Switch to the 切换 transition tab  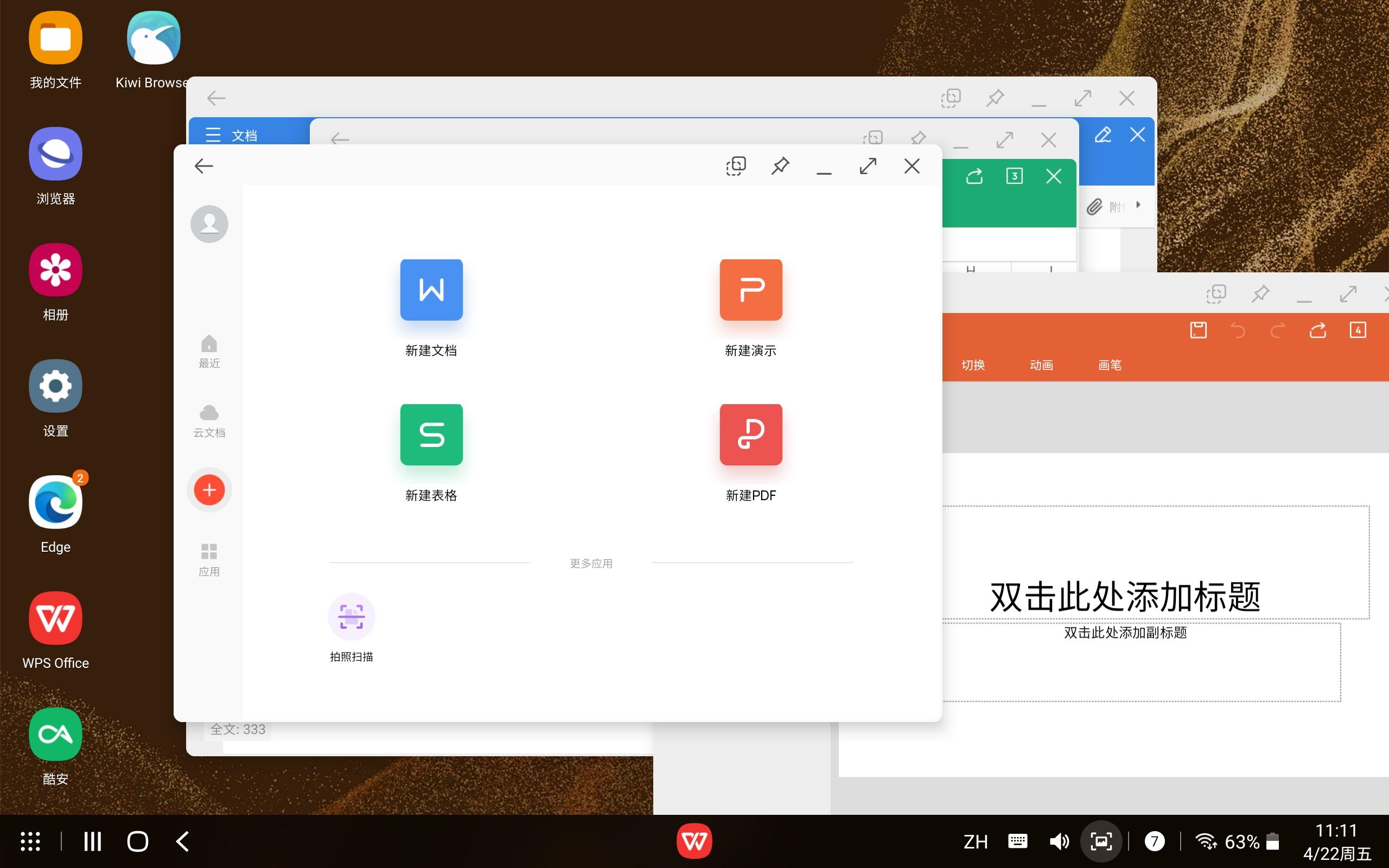(x=973, y=365)
